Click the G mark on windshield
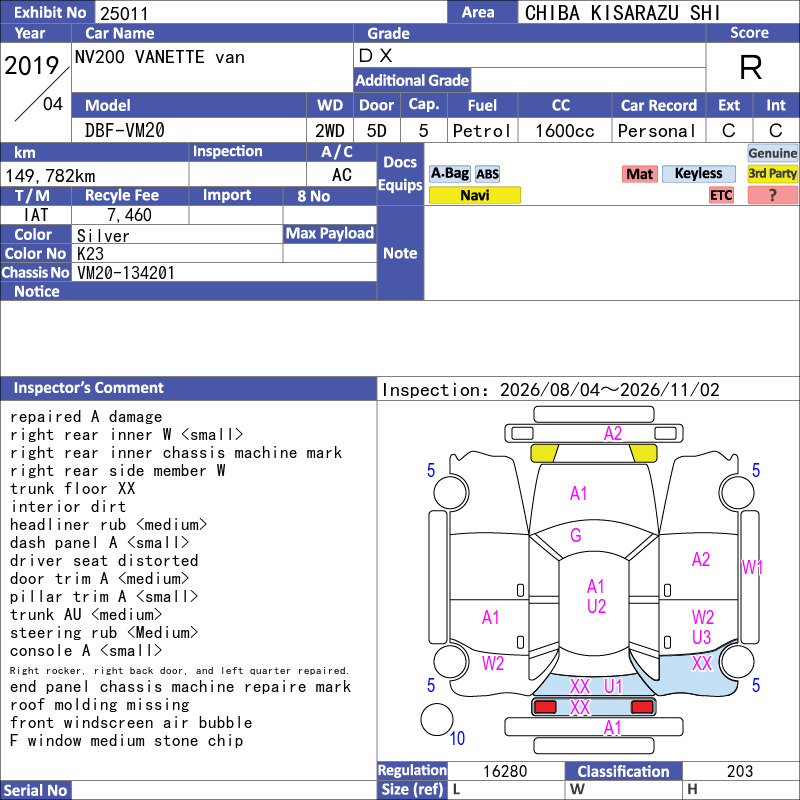The image size is (800, 800). tap(576, 535)
